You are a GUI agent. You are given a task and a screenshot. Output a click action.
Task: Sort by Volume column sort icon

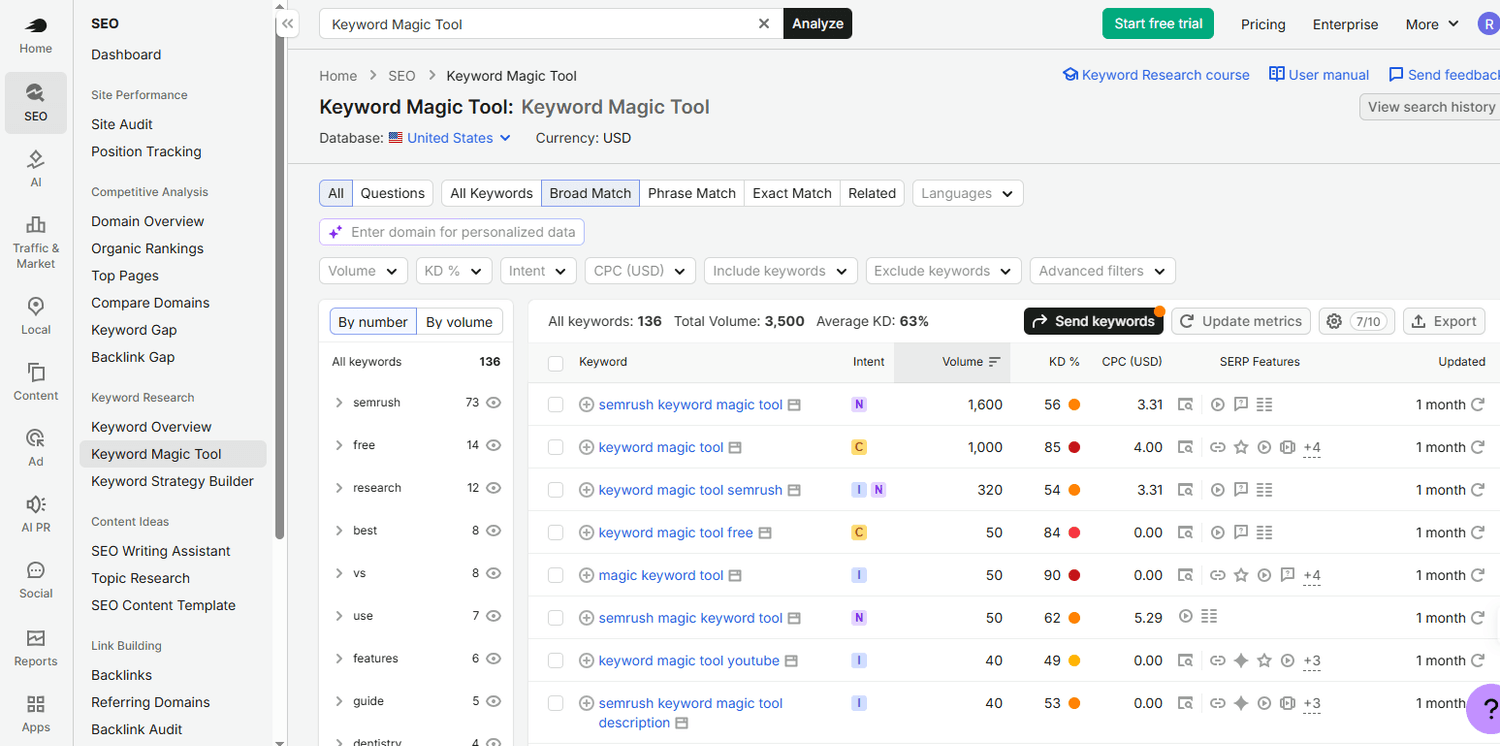pos(994,362)
